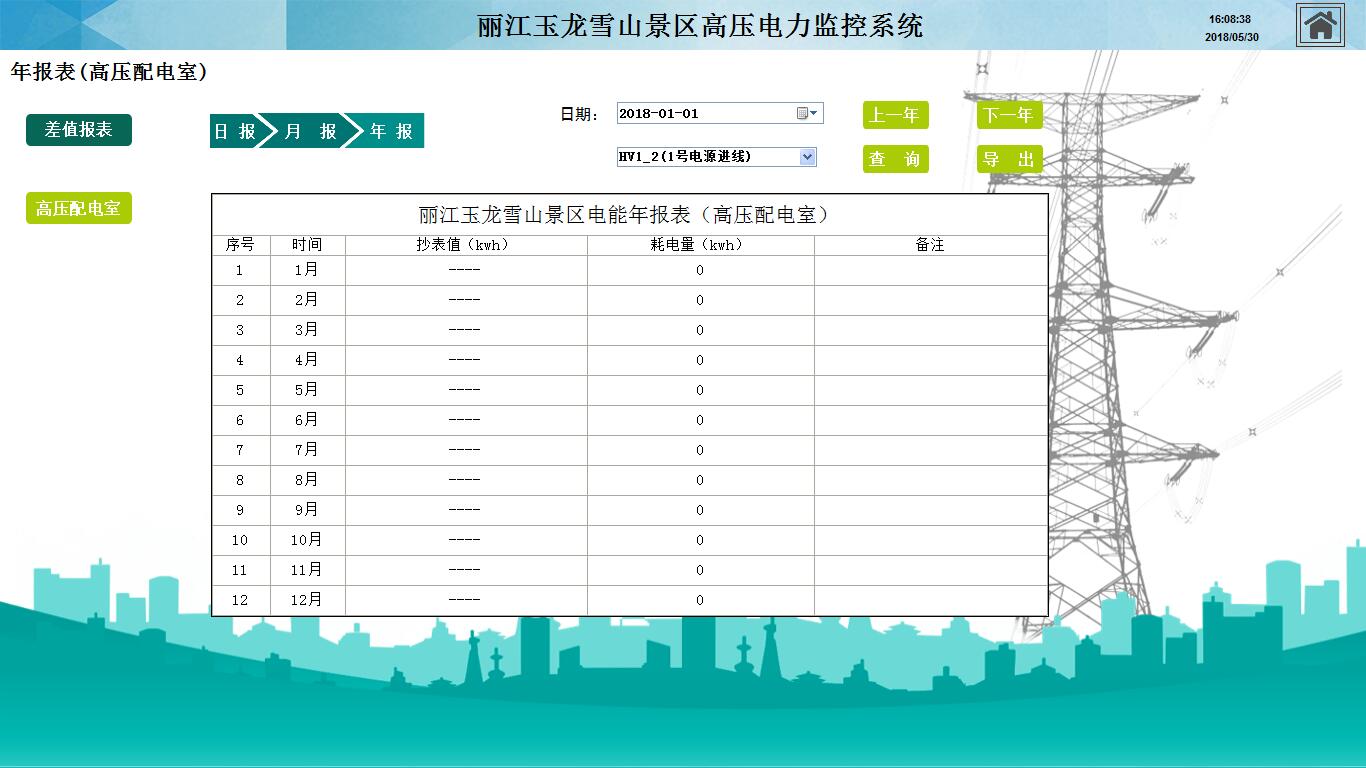Switch to the 日报 daily report tab
Viewport: 1366px width, 768px height.
pyautogui.click(x=234, y=131)
